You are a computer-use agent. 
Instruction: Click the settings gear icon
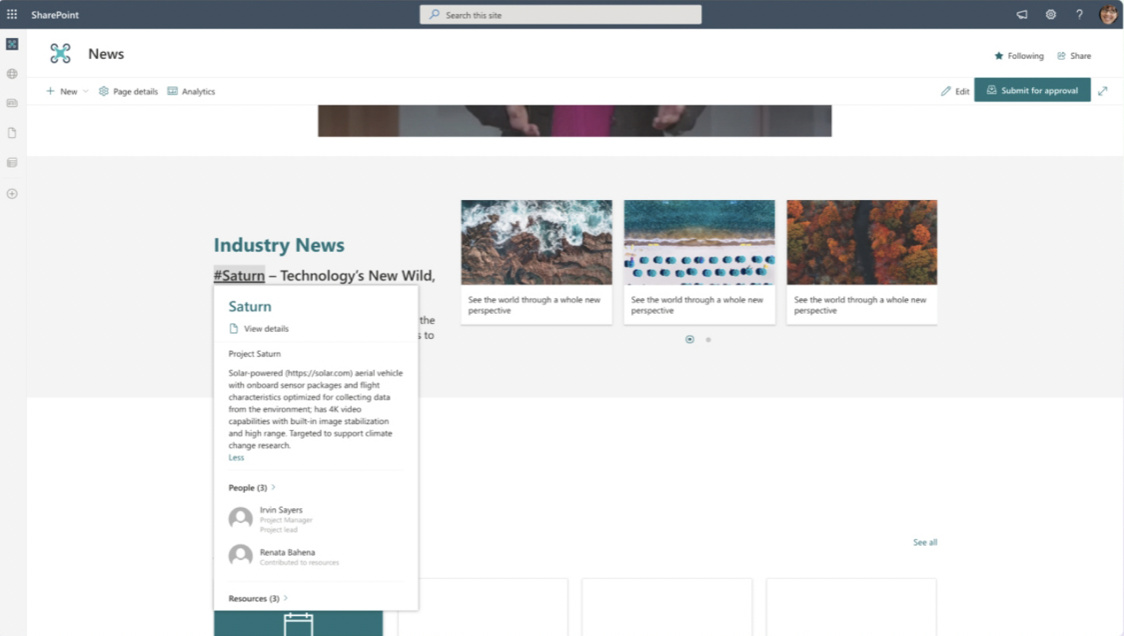click(1050, 15)
